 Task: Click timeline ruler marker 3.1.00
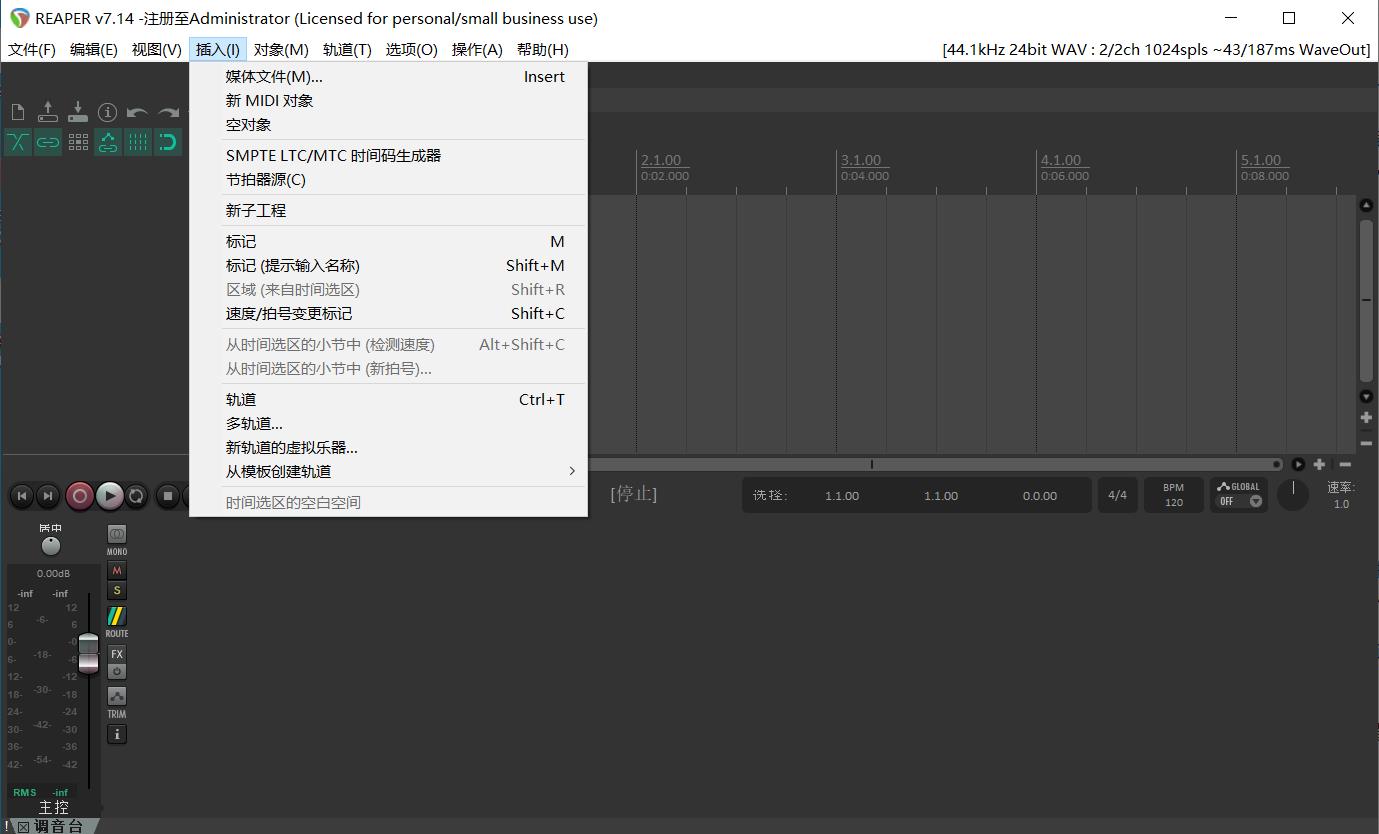(x=861, y=160)
